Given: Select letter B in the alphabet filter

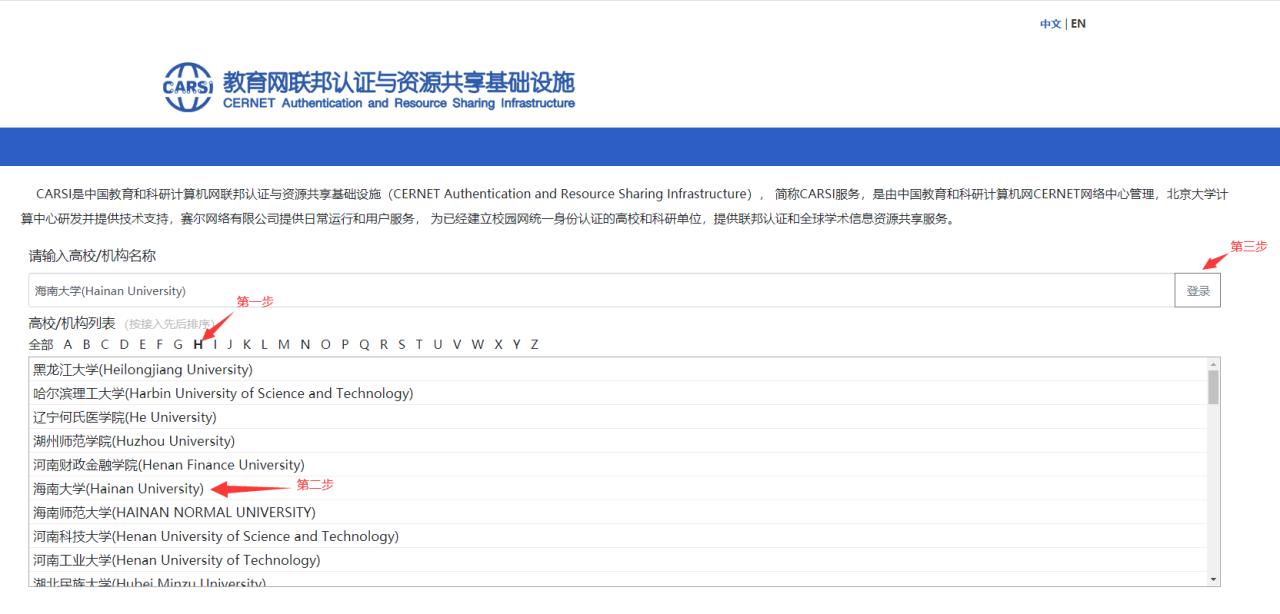Looking at the screenshot, I should point(86,344).
